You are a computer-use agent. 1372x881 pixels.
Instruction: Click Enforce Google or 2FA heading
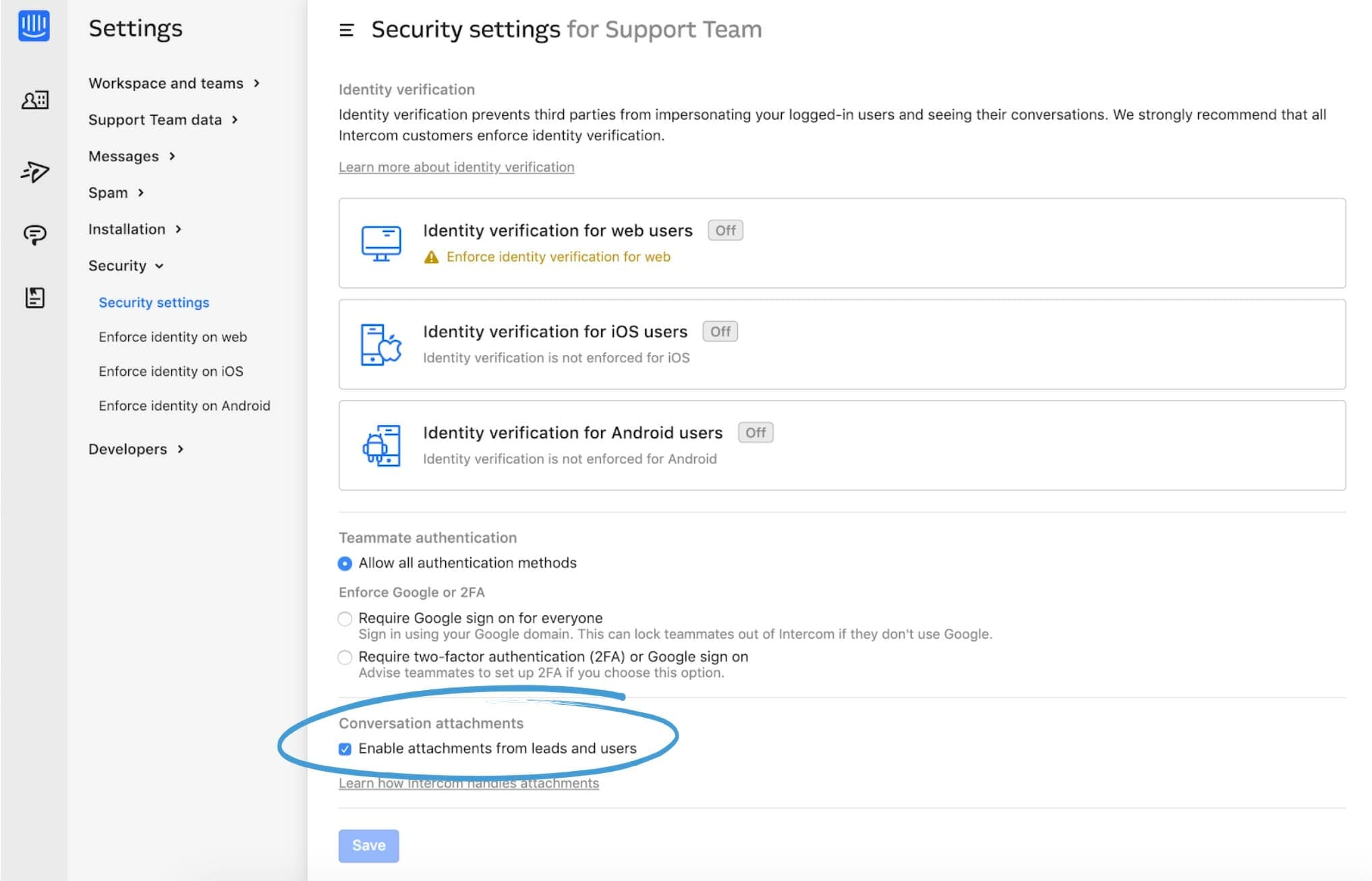[411, 593]
